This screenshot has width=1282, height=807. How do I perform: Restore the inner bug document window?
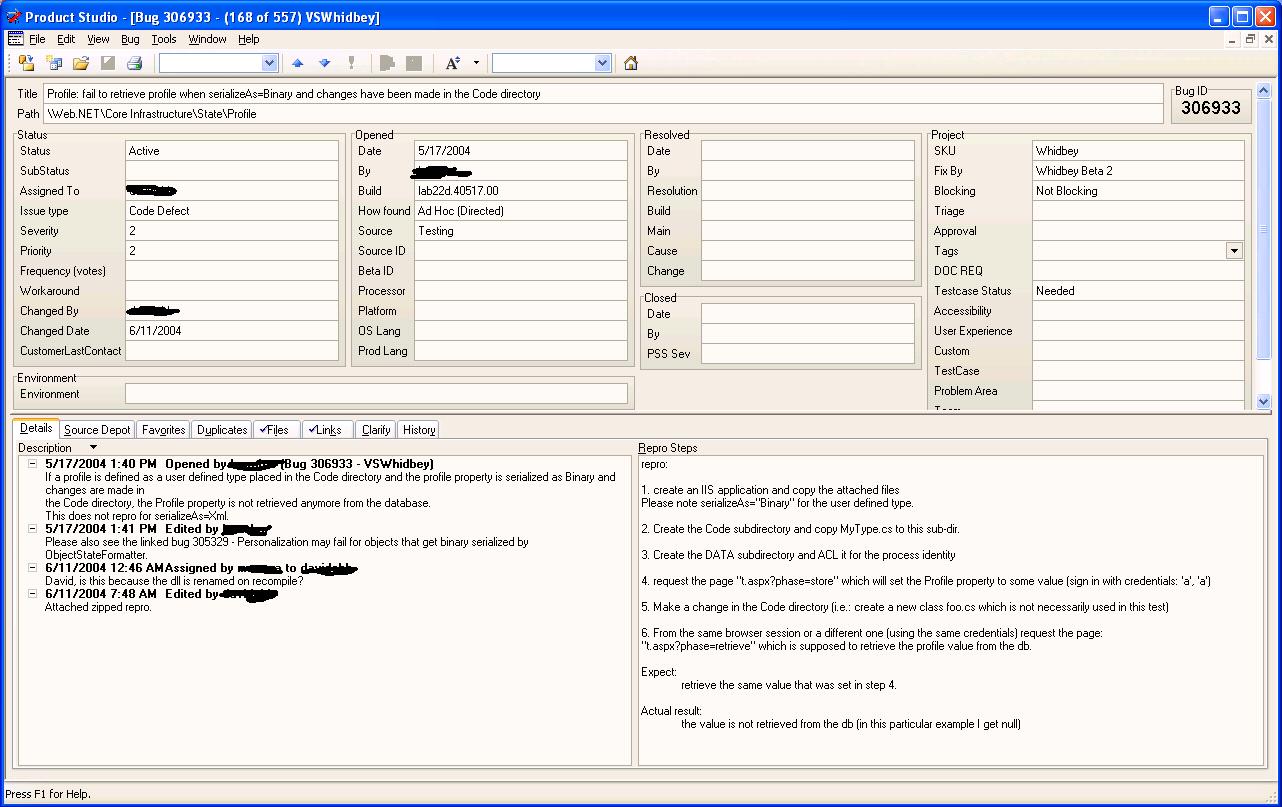(1251, 39)
